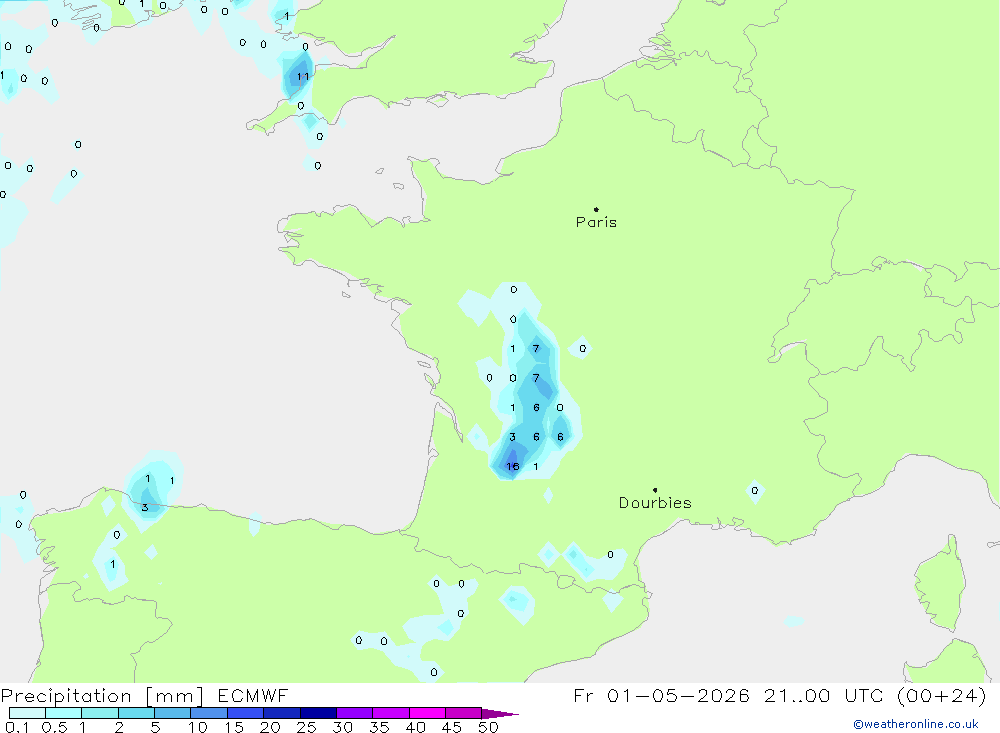The image size is (1000, 733).
Task: Click the 25 to 30 mm dark blue swatch
Action: [318, 713]
